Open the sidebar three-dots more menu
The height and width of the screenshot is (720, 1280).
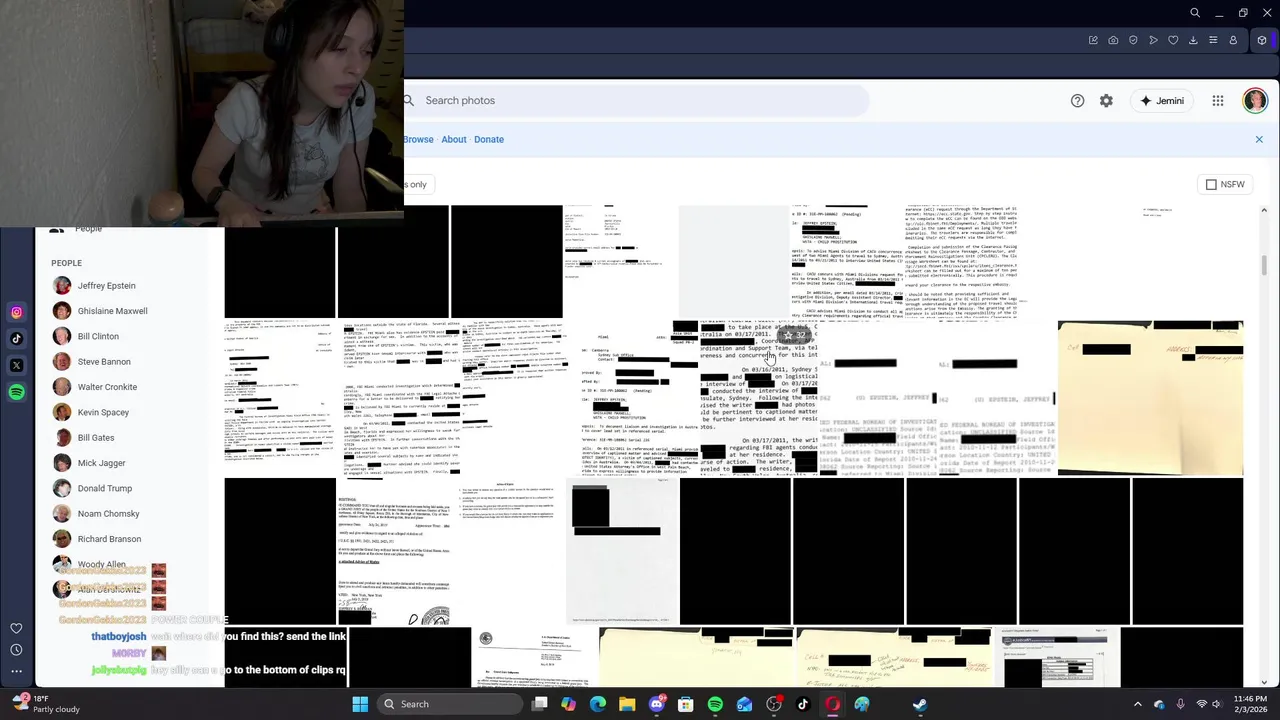click(x=16, y=671)
